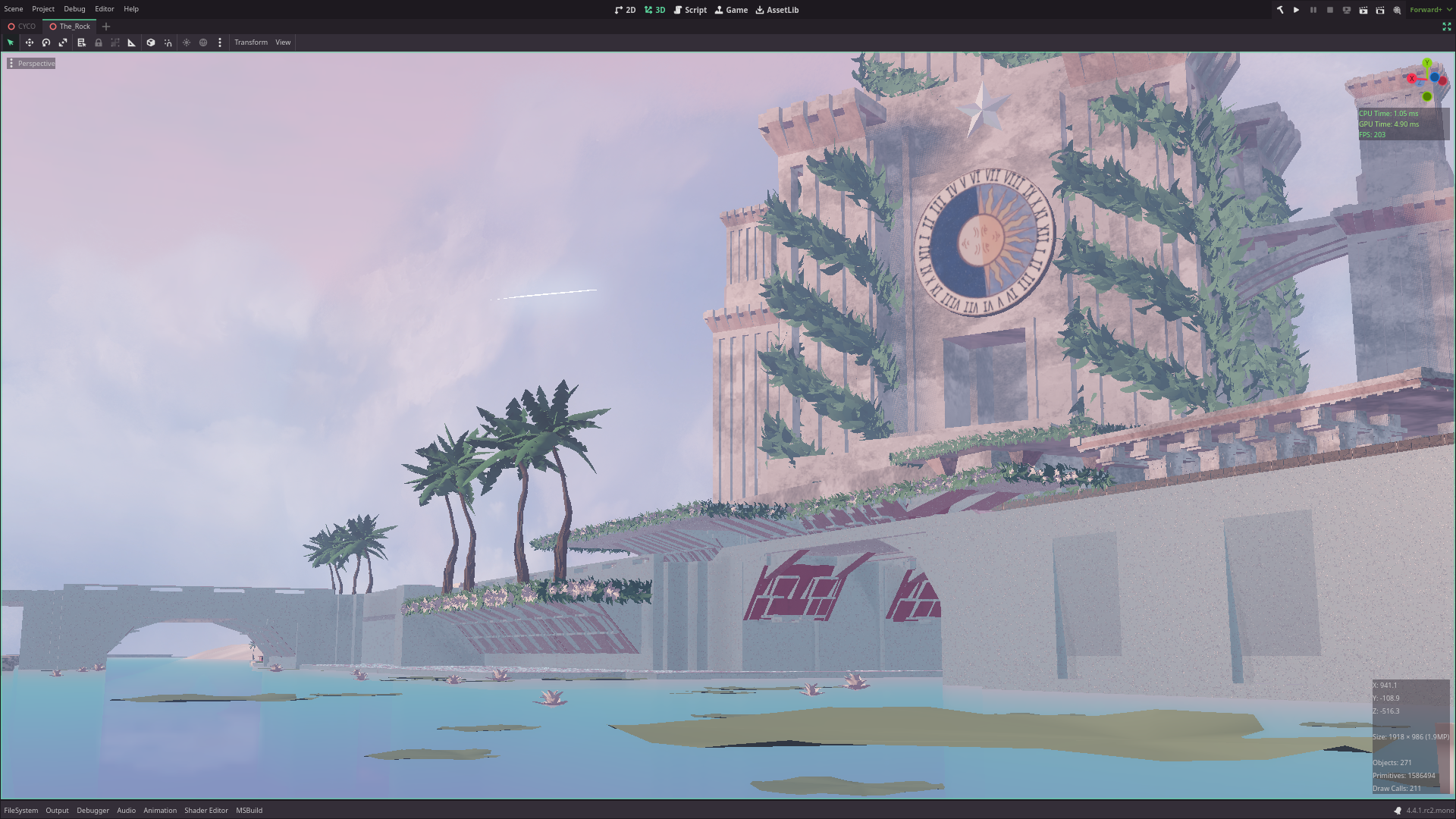Viewport: 1456px width, 819px height.
Task: Run the current scene clapperboard icon
Action: [1363, 10]
